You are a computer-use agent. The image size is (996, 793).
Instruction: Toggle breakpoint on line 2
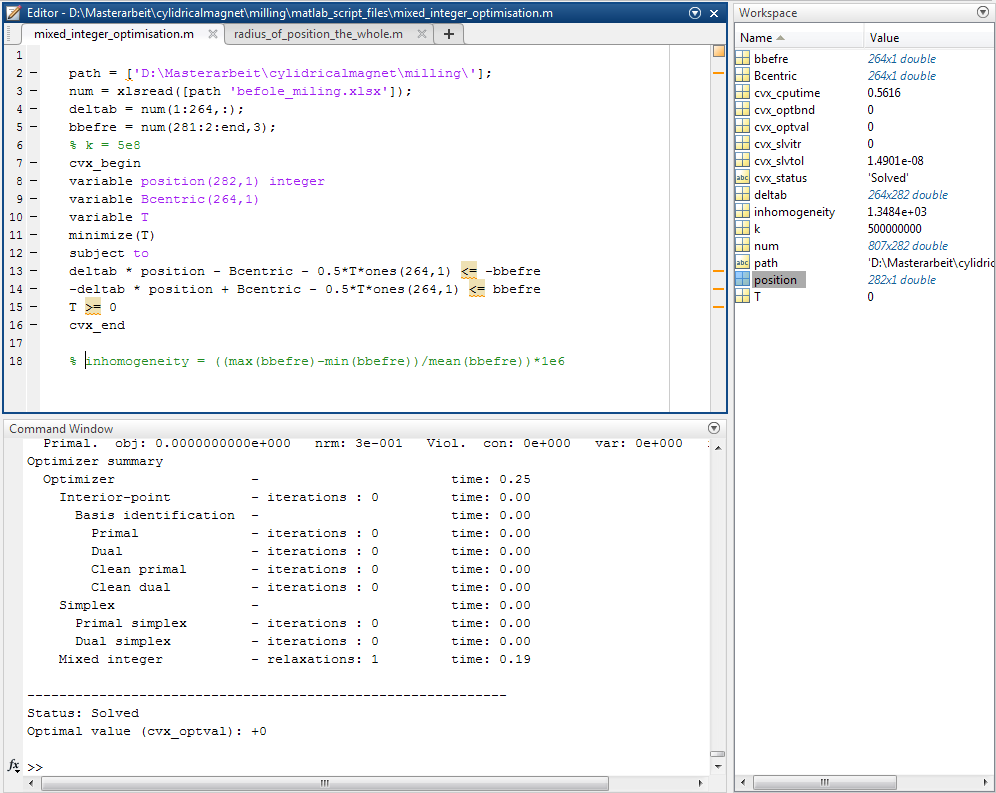pyautogui.click(x=34, y=73)
